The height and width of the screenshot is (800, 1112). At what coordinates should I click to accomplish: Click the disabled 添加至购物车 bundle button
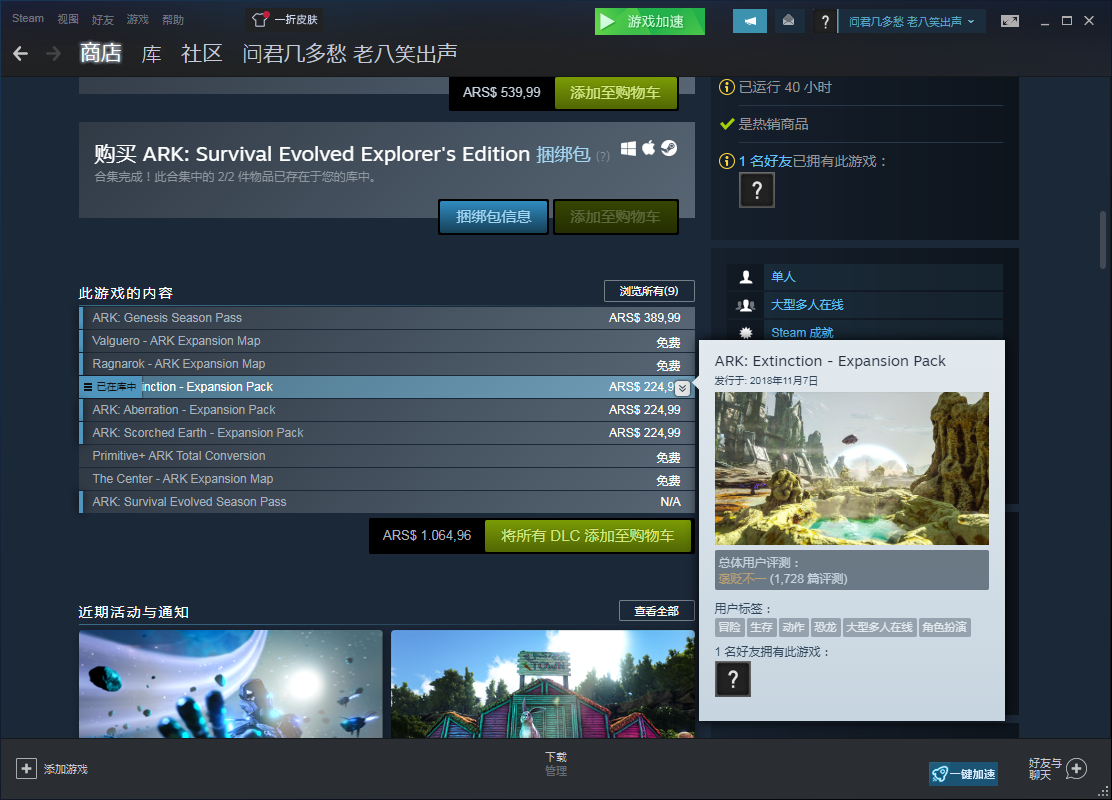tap(615, 216)
